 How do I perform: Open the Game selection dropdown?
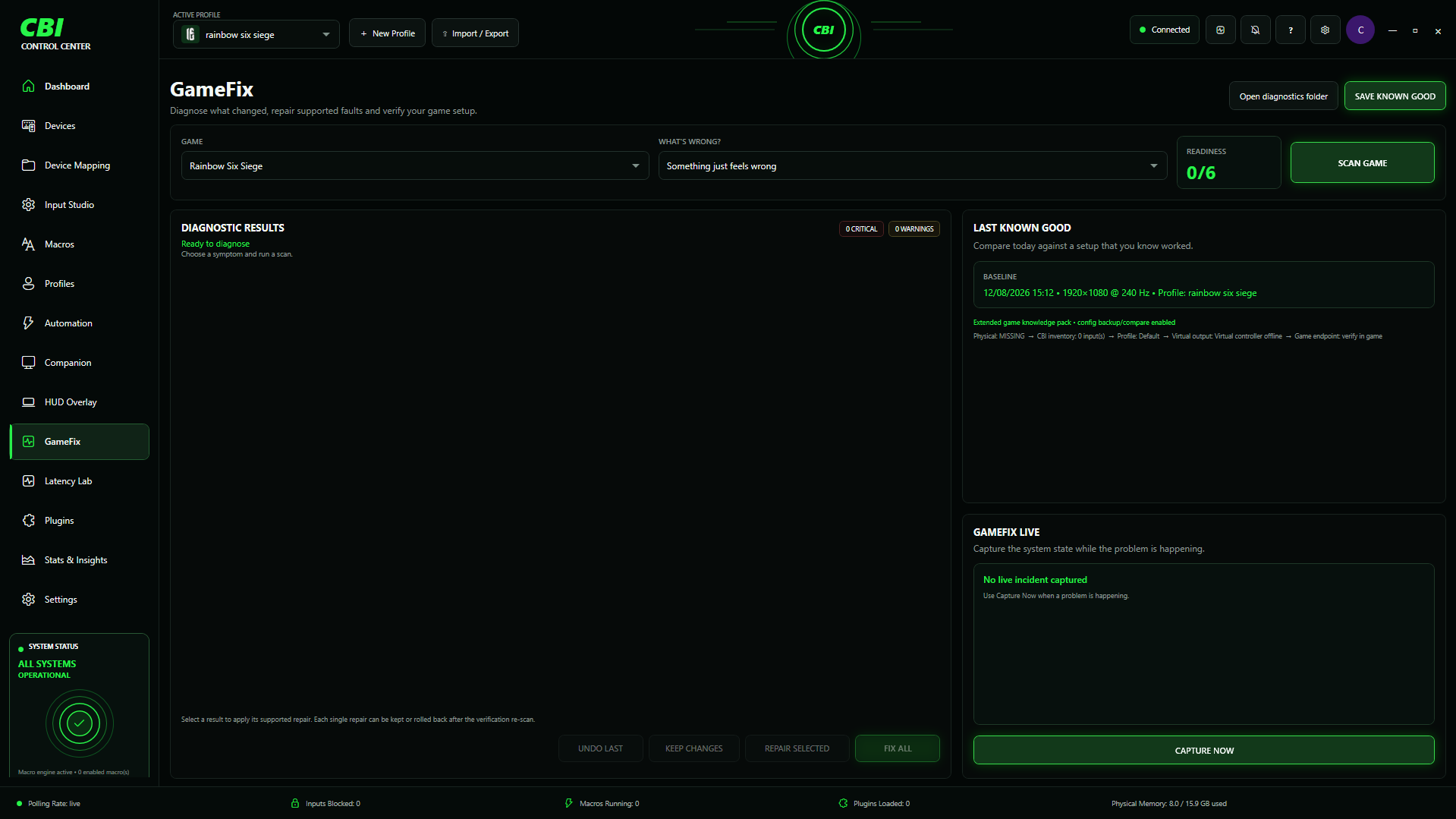click(415, 165)
